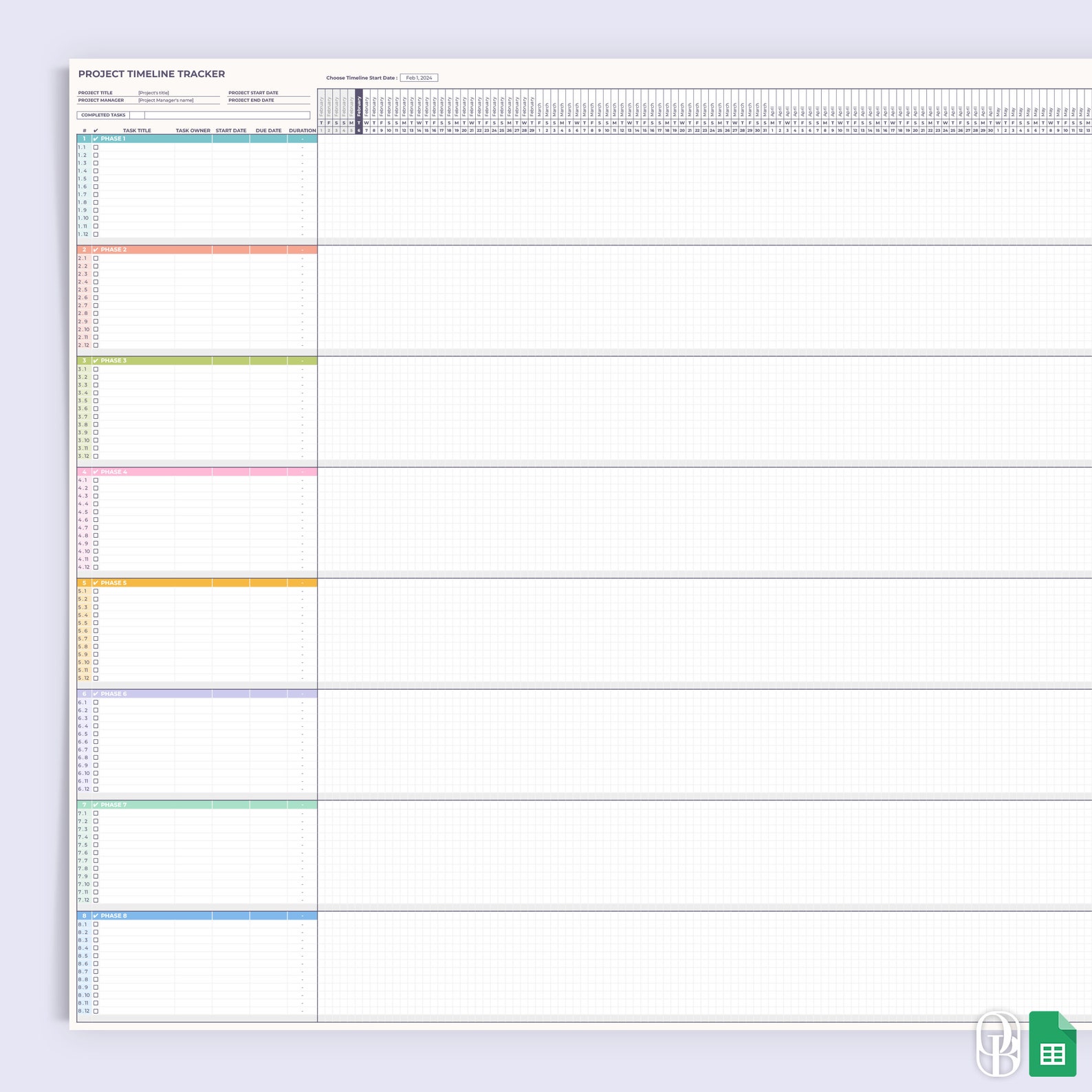Image resolution: width=1092 pixels, height=1092 pixels.
Task: Select the lavender Phase 6 header row
Action: click(197, 694)
